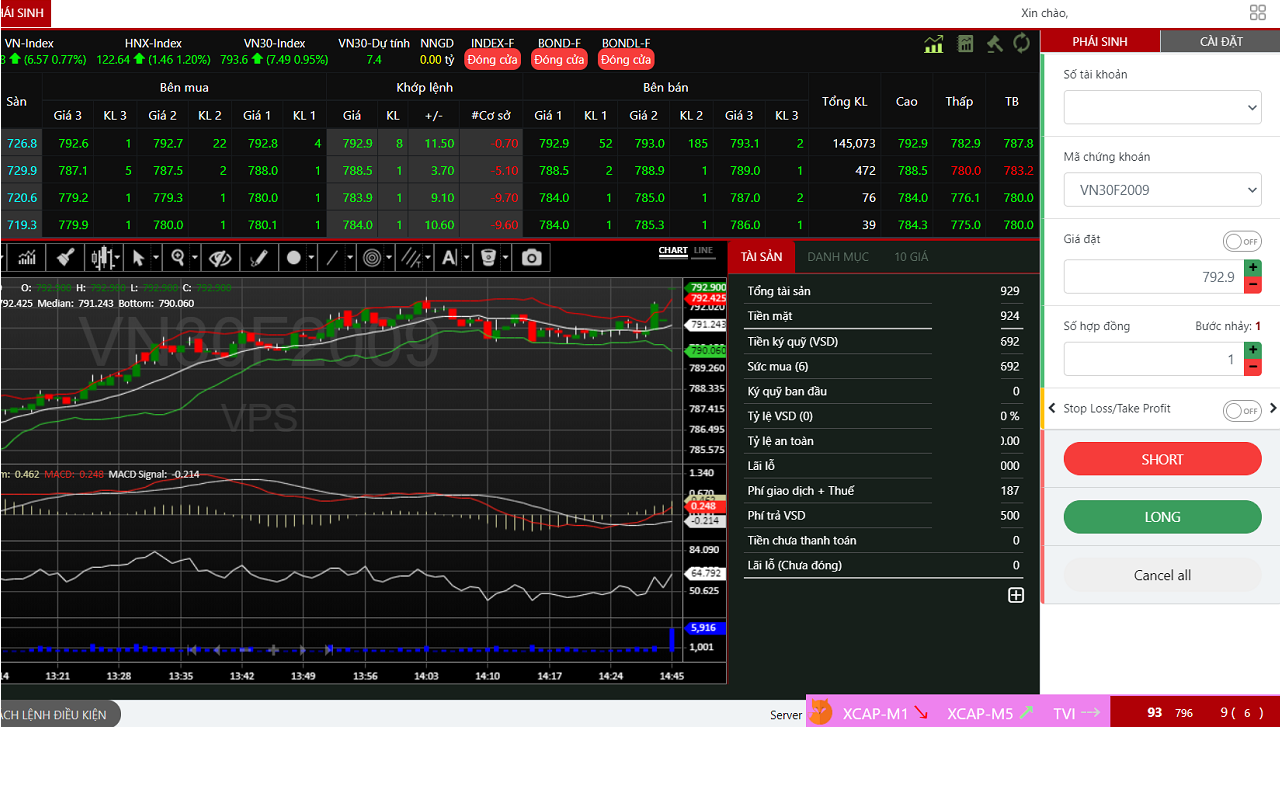
Task: Step chart back one bar with left arrow
Action: [216, 650]
